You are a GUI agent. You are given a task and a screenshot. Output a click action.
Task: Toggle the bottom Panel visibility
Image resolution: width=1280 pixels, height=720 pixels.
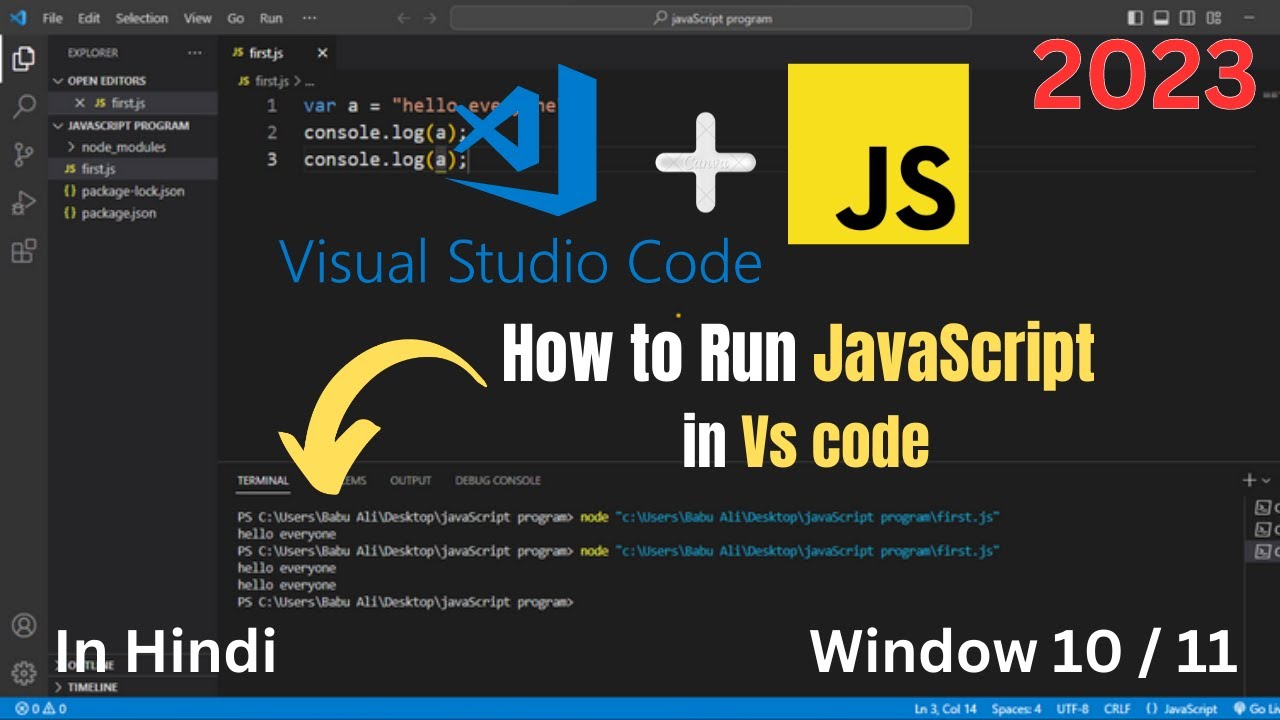point(1161,18)
